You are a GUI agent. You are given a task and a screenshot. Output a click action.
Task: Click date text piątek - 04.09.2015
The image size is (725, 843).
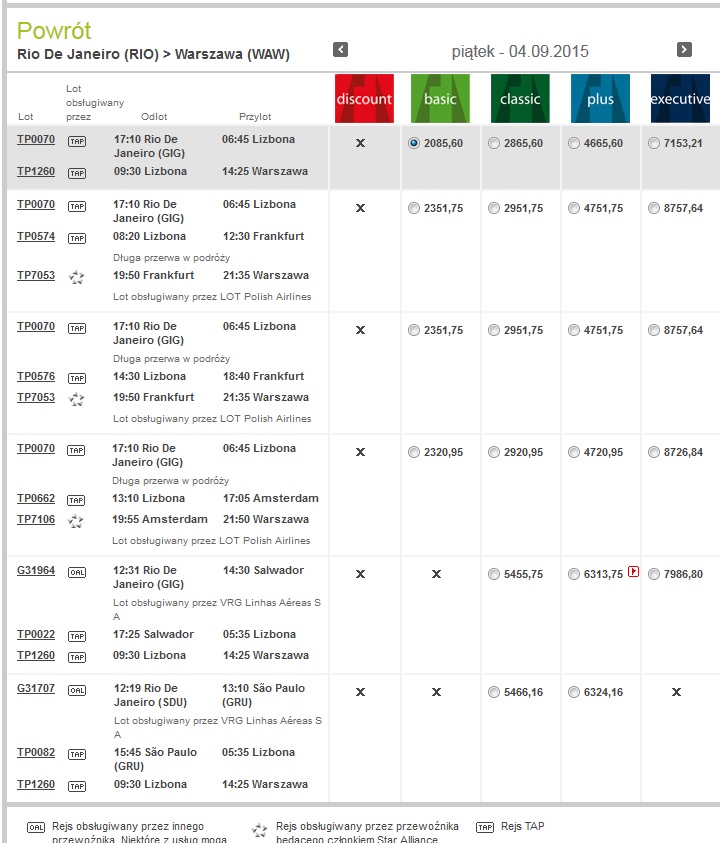coord(520,52)
